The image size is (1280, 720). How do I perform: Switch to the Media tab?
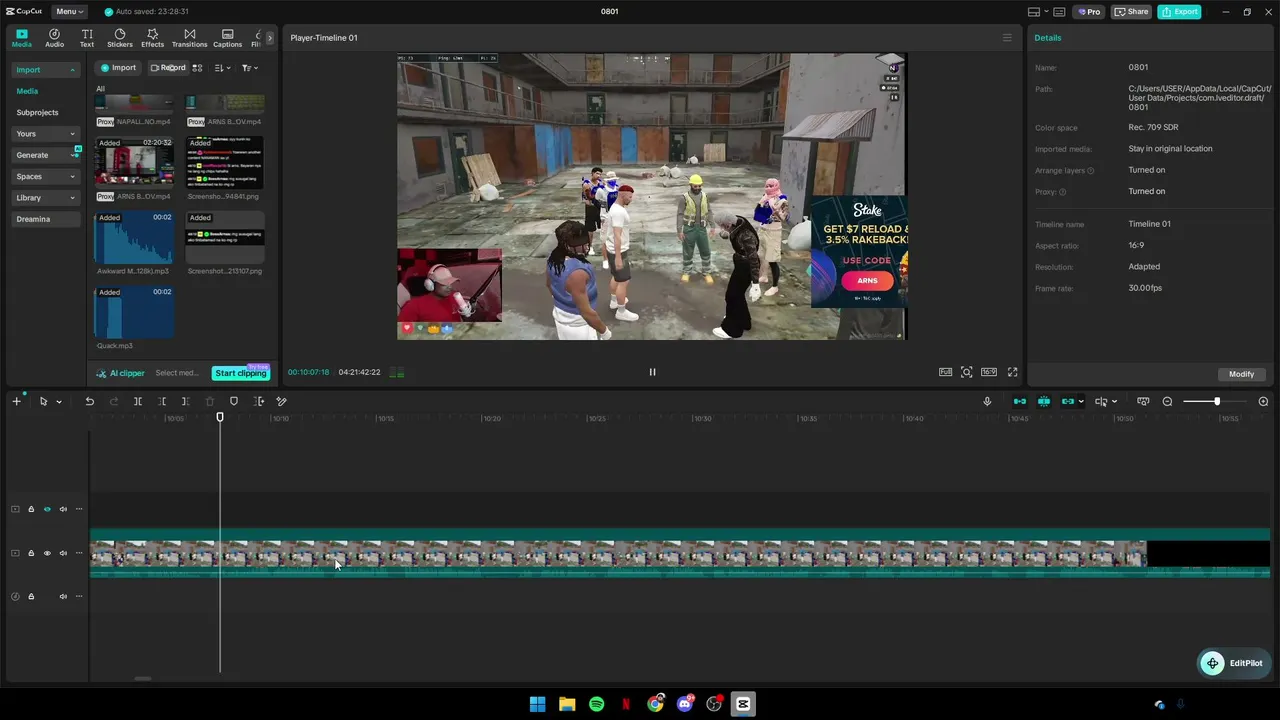(x=22, y=38)
